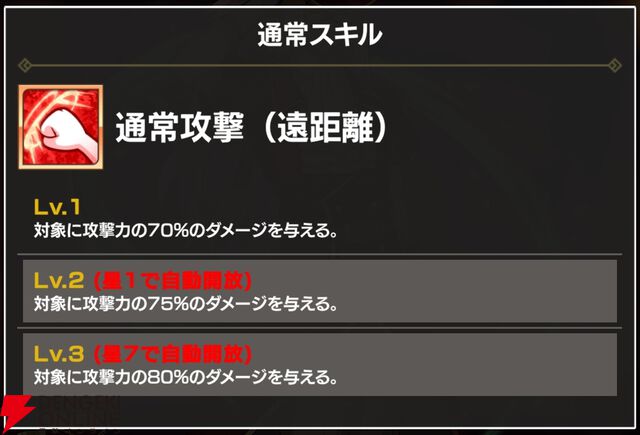Select the 通常スキル header title

(320, 35)
